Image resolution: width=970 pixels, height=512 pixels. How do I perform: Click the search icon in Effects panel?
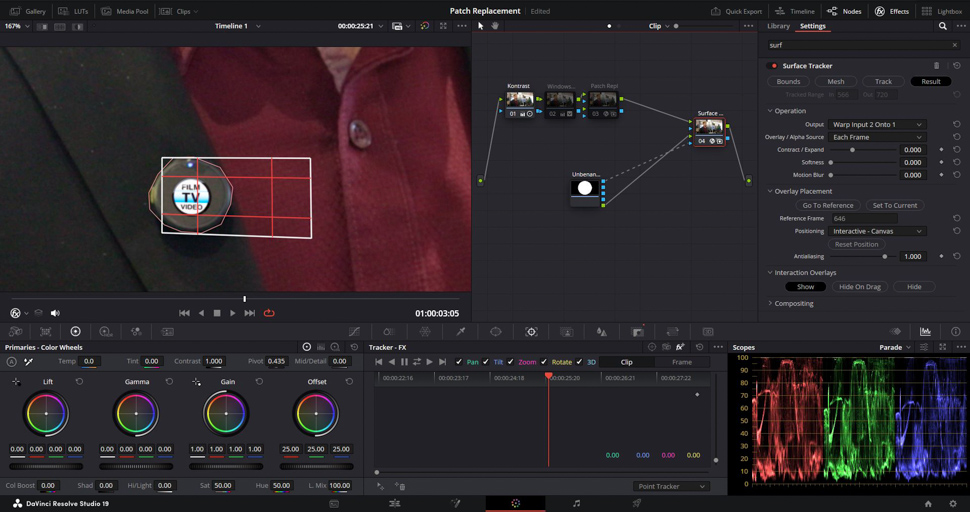click(942, 26)
